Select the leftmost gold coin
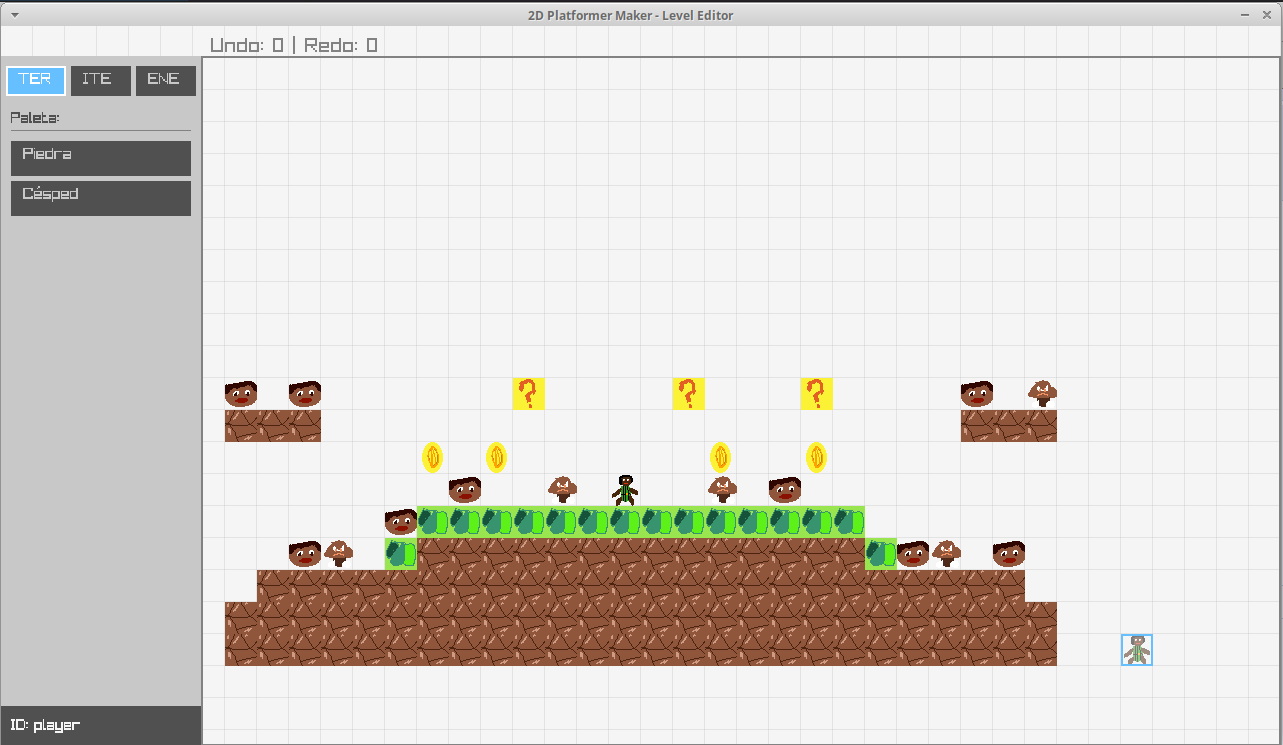This screenshot has width=1283, height=745. (433, 458)
